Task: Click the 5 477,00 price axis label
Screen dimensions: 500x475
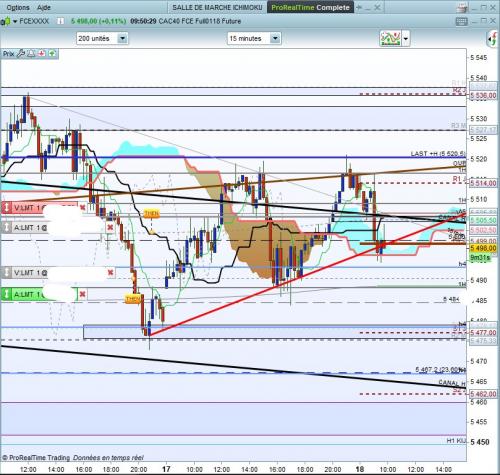Action: pos(483,333)
